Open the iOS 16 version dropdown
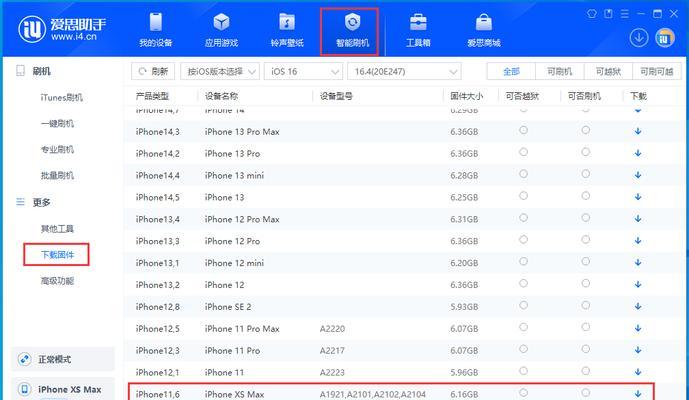 point(303,71)
